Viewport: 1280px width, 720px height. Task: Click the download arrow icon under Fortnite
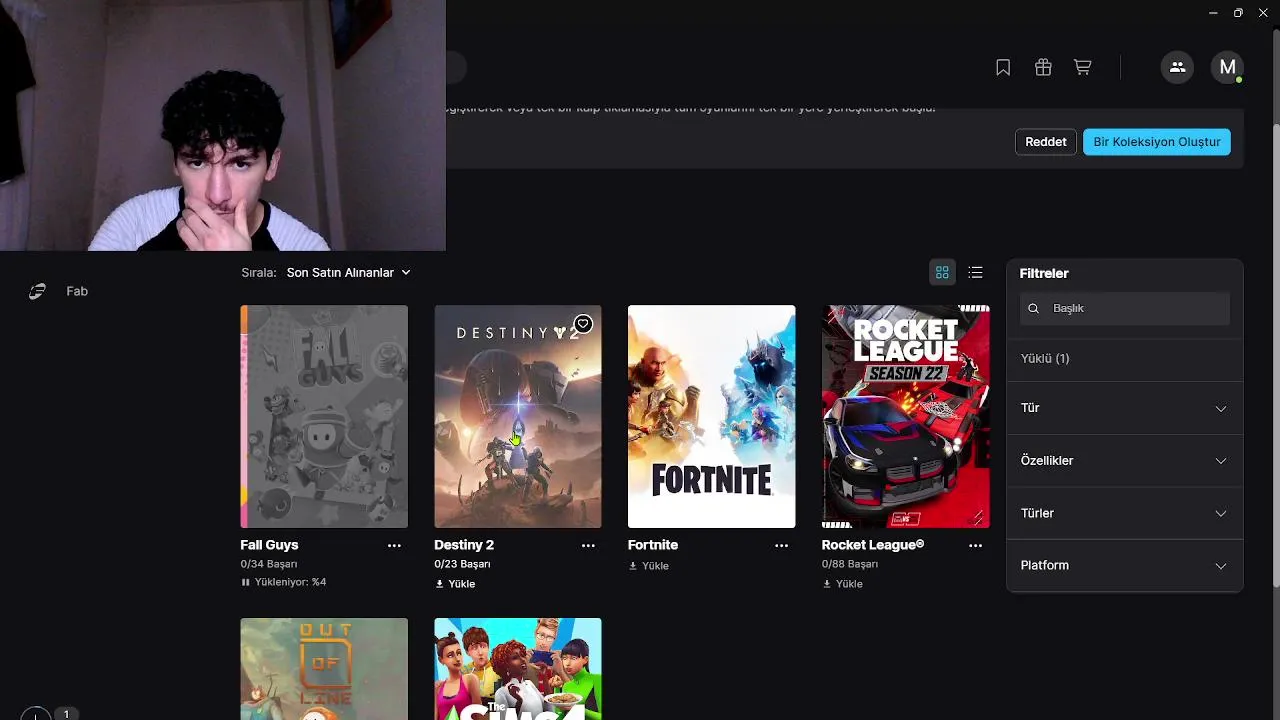click(x=633, y=566)
